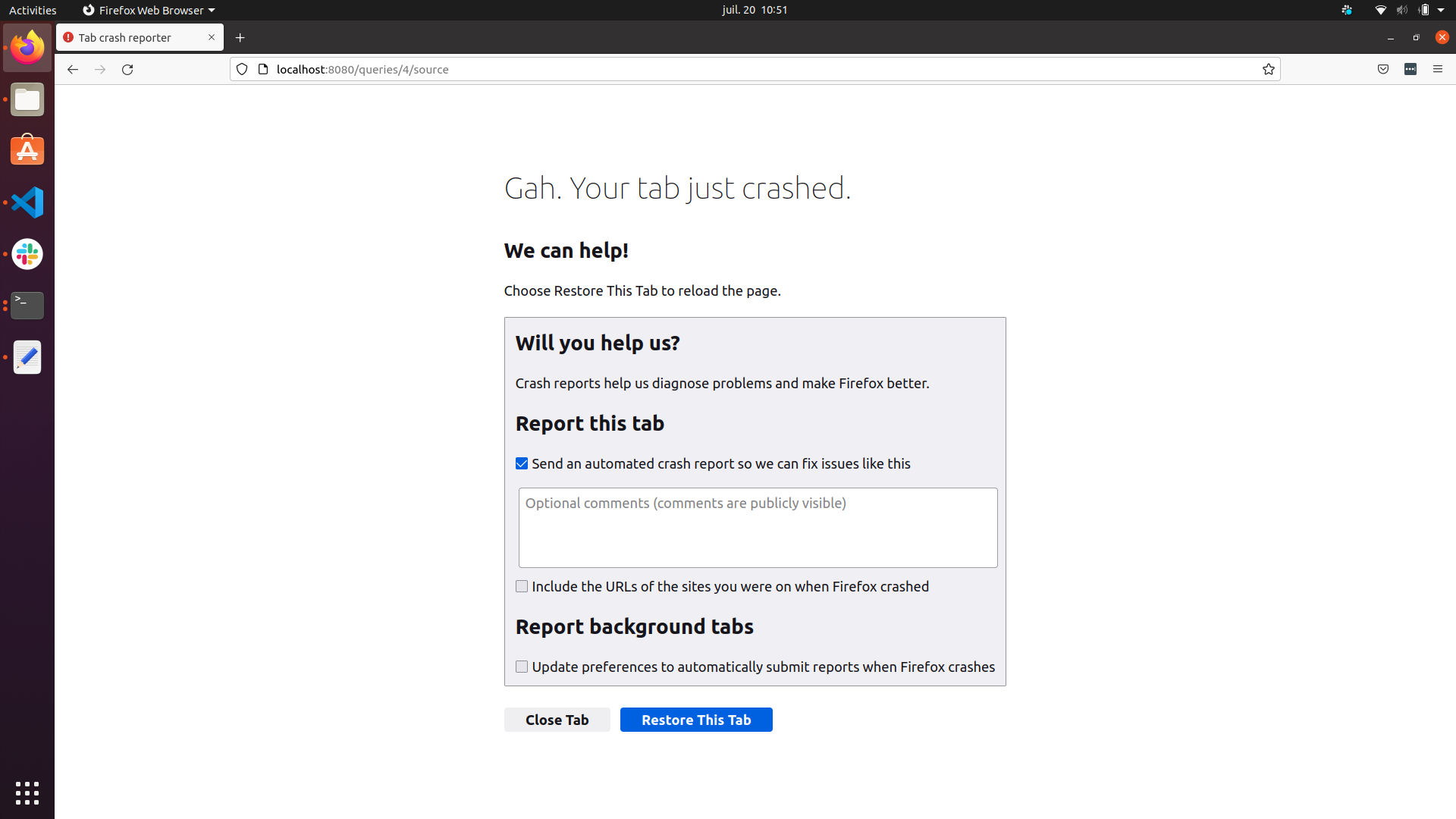Show the applications grid

pyautogui.click(x=27, y=793)
